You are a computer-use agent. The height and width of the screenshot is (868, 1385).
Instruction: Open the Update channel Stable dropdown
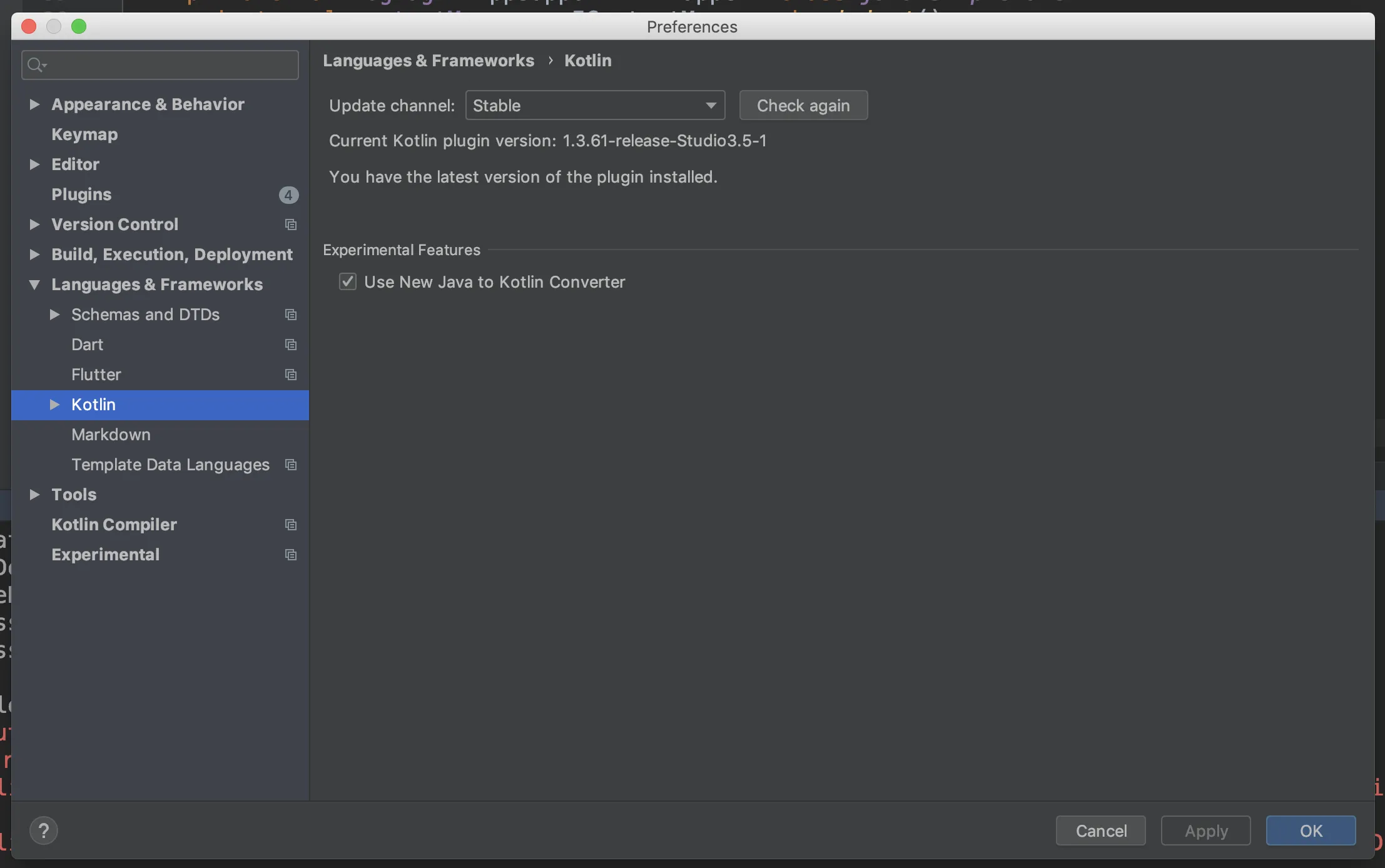click(x=595, y=105)
